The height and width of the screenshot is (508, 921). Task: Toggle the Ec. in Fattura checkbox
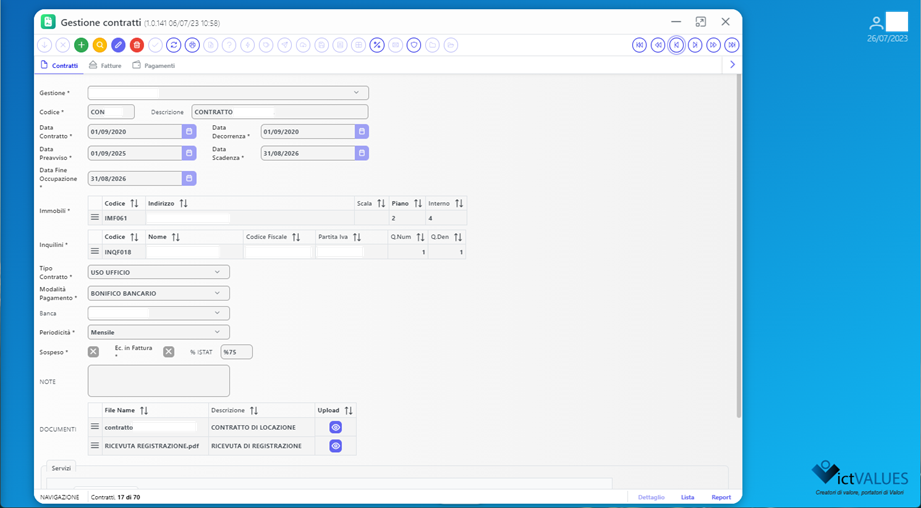[169, 352]
